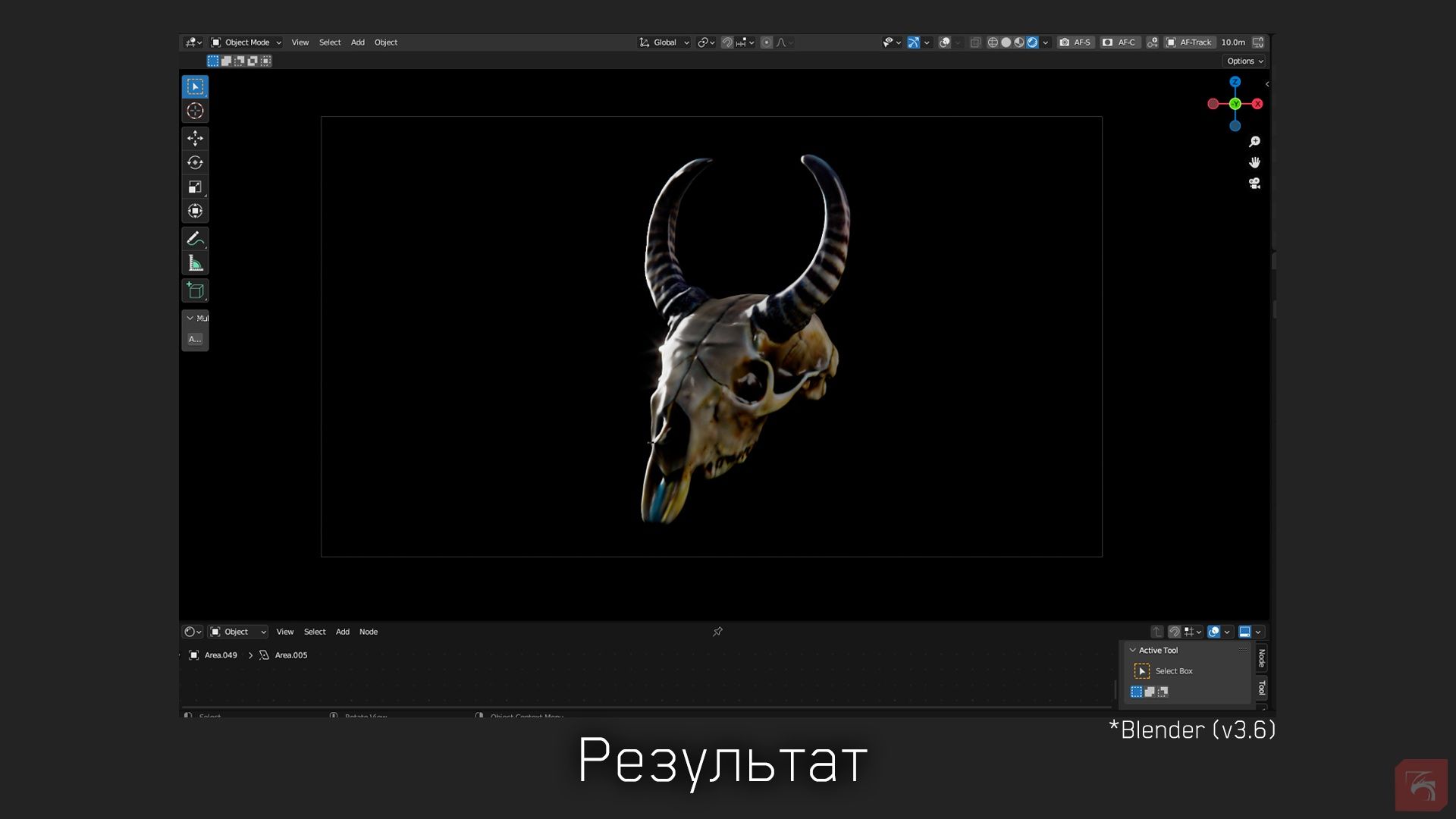Click the Add Cube tool
Viewport: 1456px width, 819px height.
pos(195,290)
